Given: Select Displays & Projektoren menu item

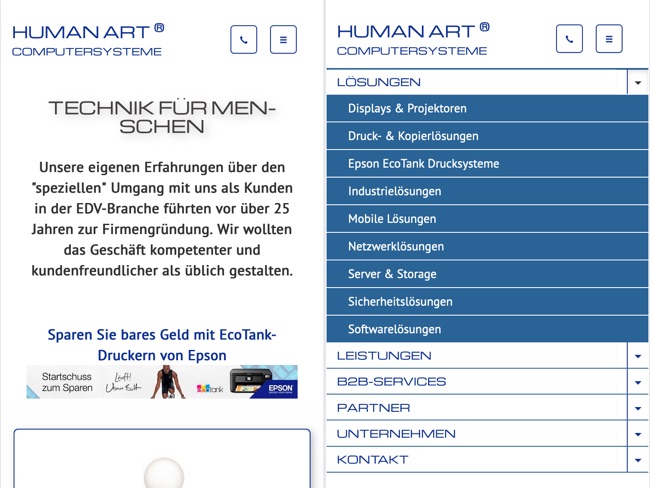Looking at the screenshot, I should pyautogui.click(x=407, y=109).
